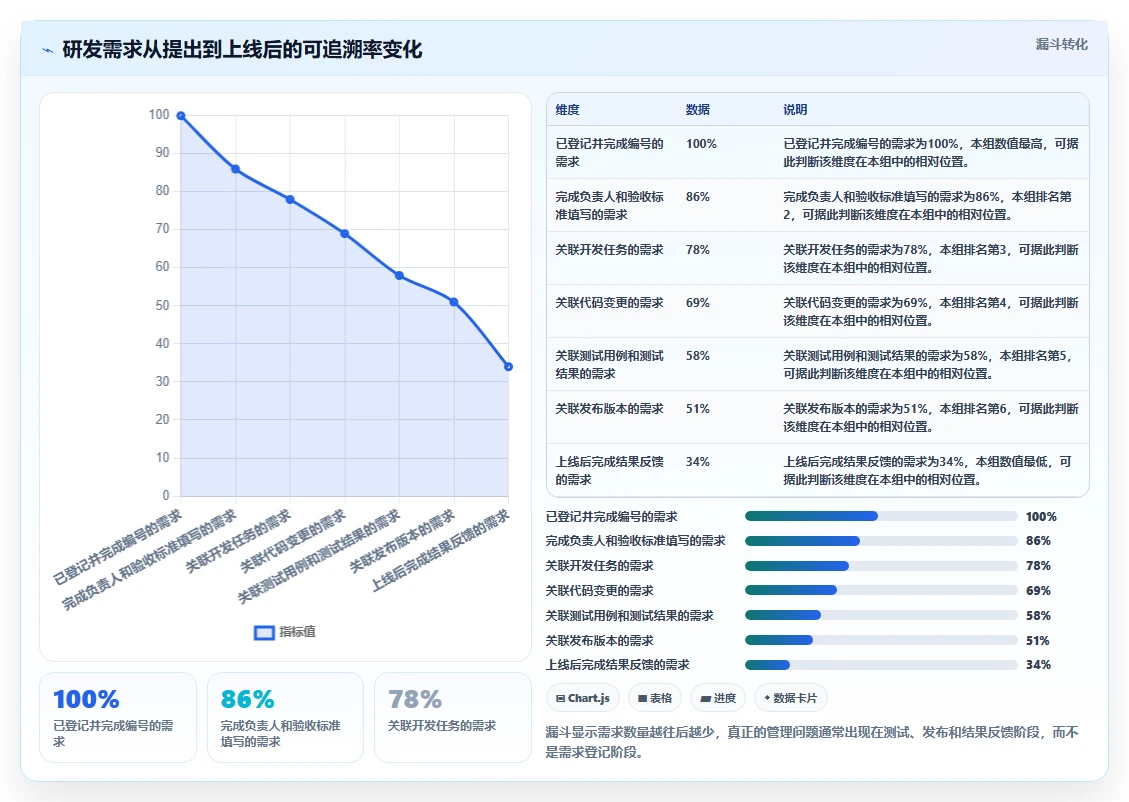Select the 表格 chip
1129x802 pixels.
[655, 698]
